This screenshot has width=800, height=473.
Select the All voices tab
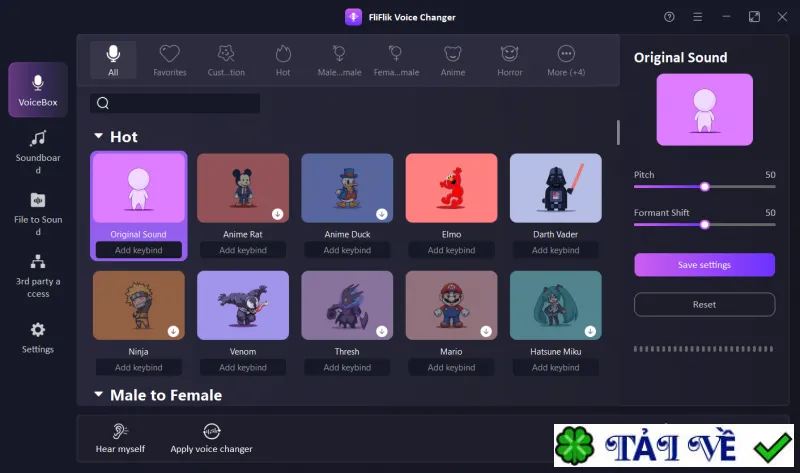113,60
